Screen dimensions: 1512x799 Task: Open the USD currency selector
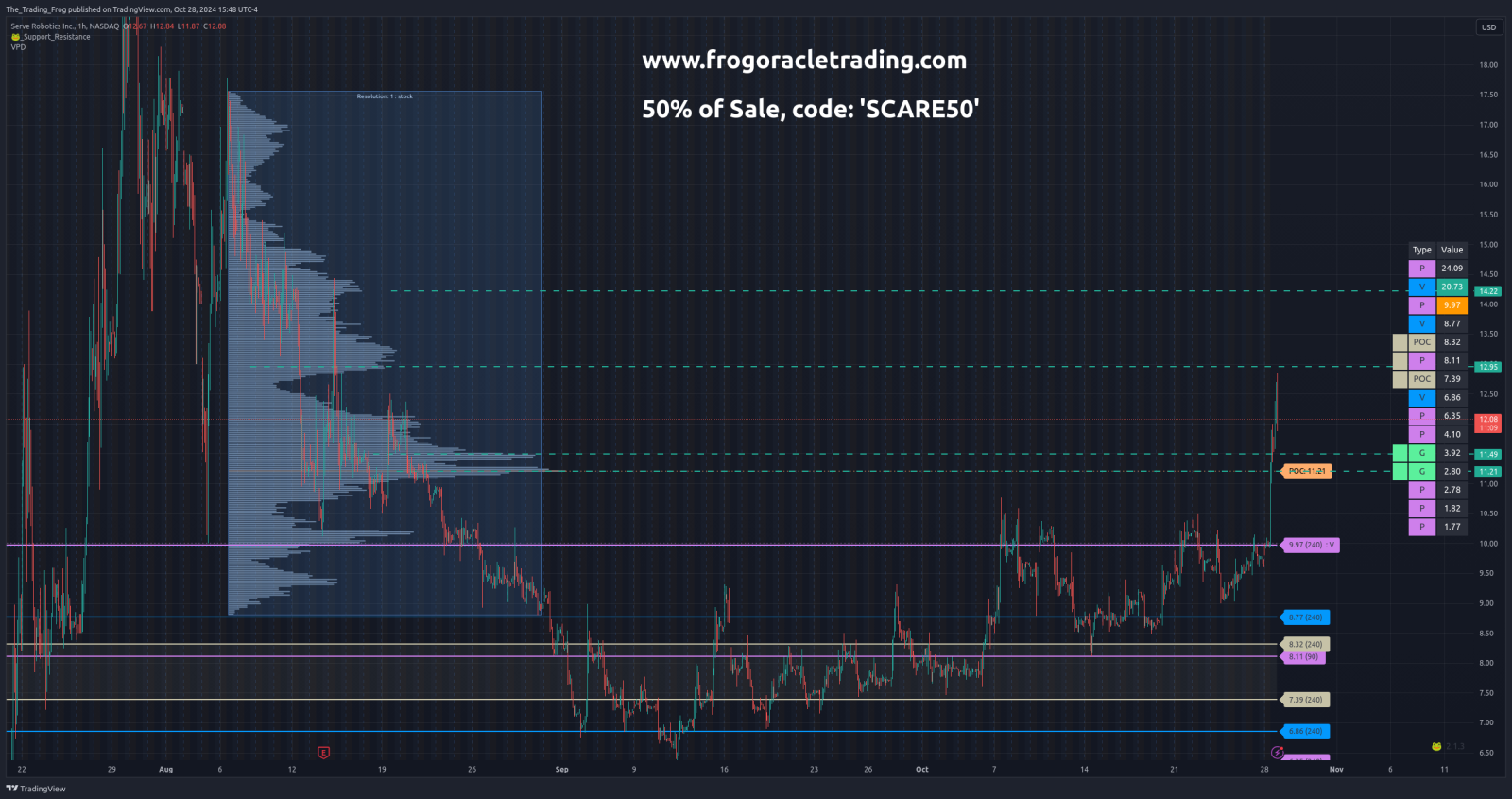[1488, 27]
